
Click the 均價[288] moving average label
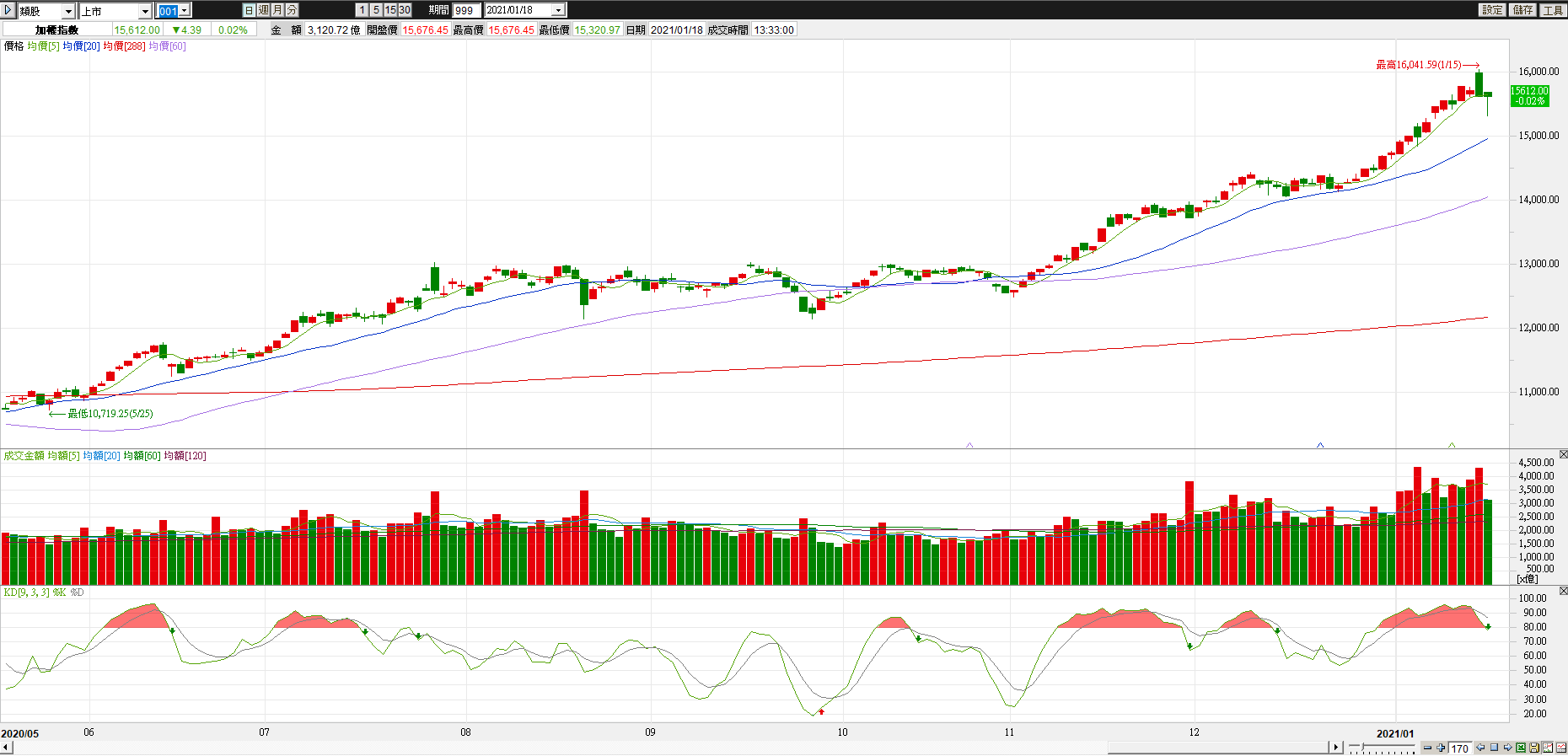(124, 46)
